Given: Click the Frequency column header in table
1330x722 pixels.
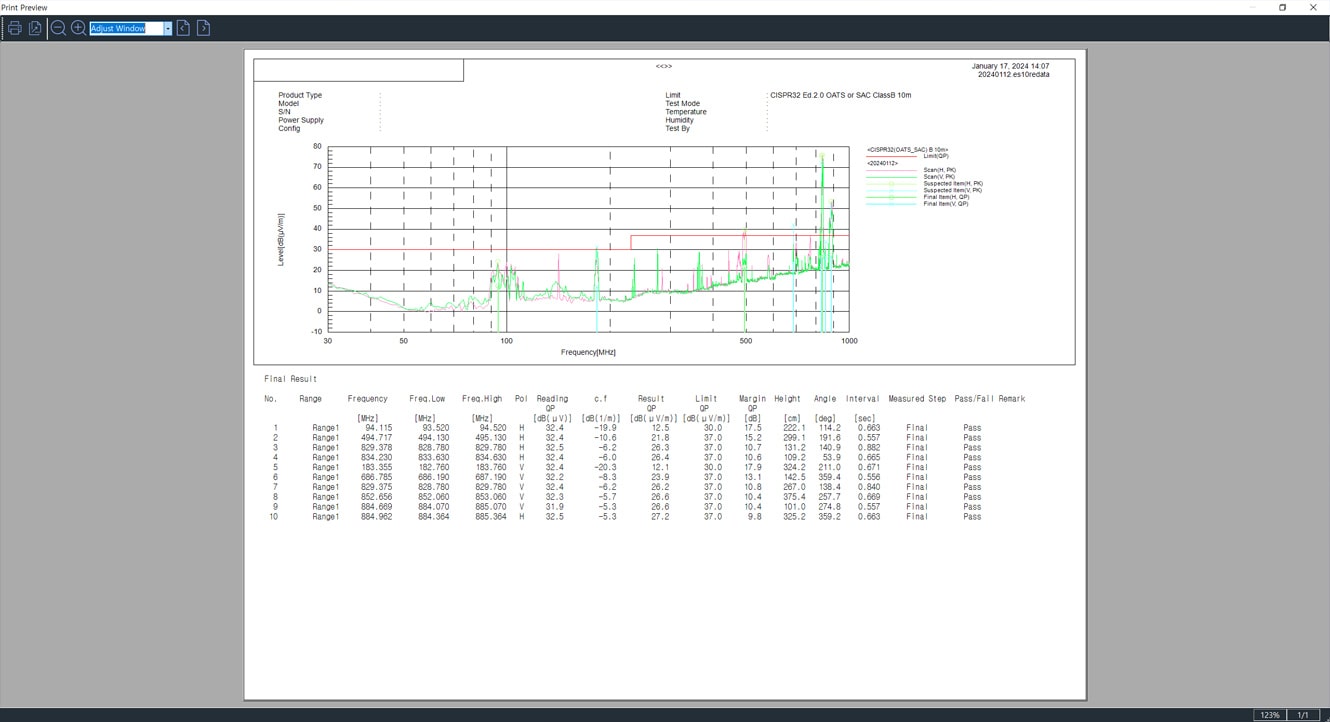Looking at the screenshot, I should coord(367,399).
